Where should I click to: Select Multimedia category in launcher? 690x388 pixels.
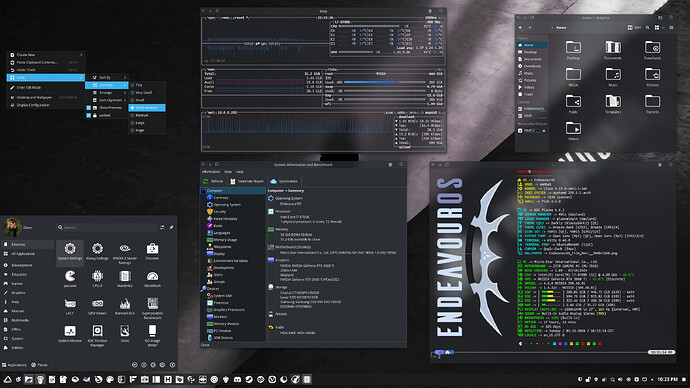(x=27, y=320)
